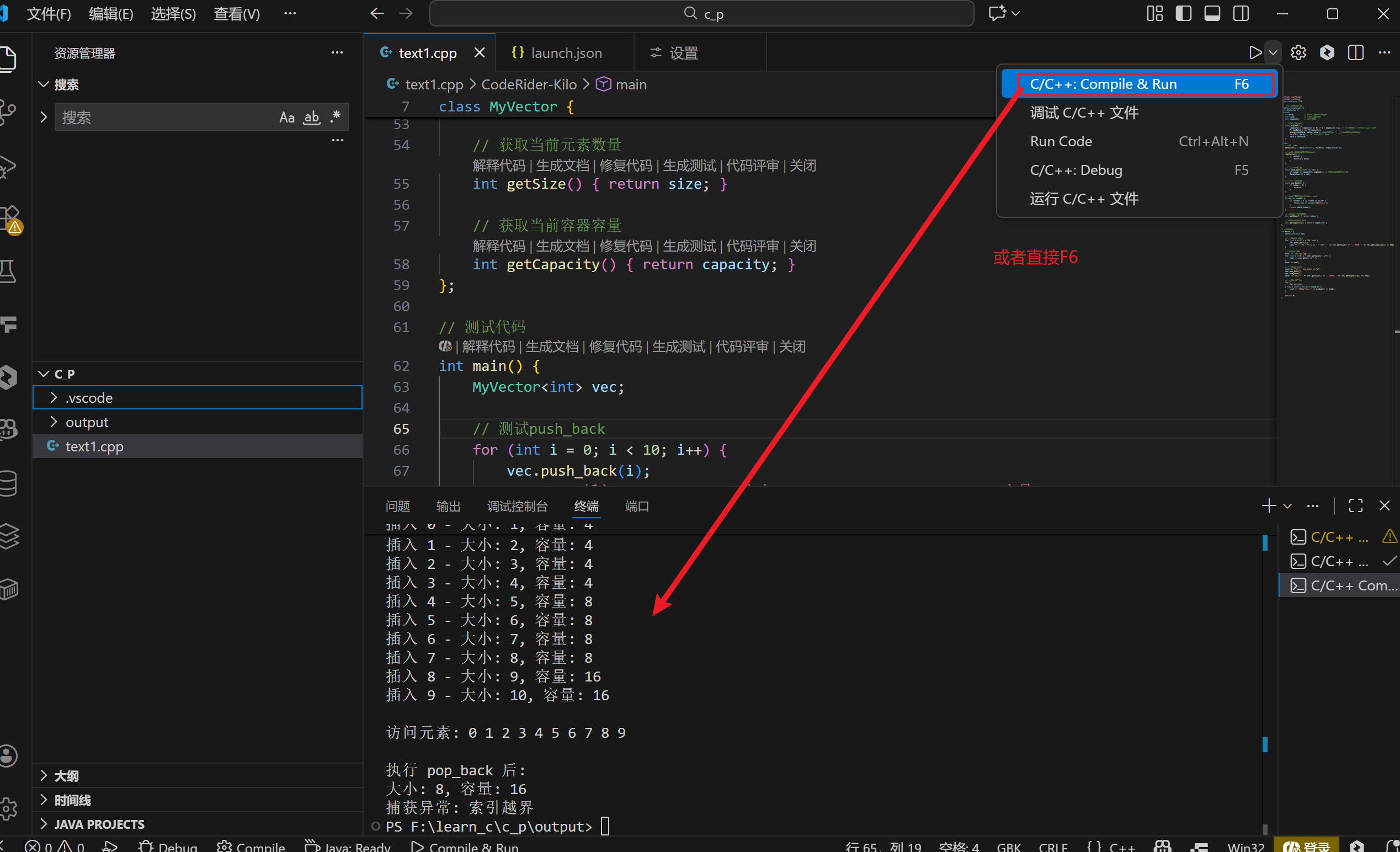Viewport: 1400px width, 852px height.
Task: Click the split editor icon
Action: coord(1356,53)
